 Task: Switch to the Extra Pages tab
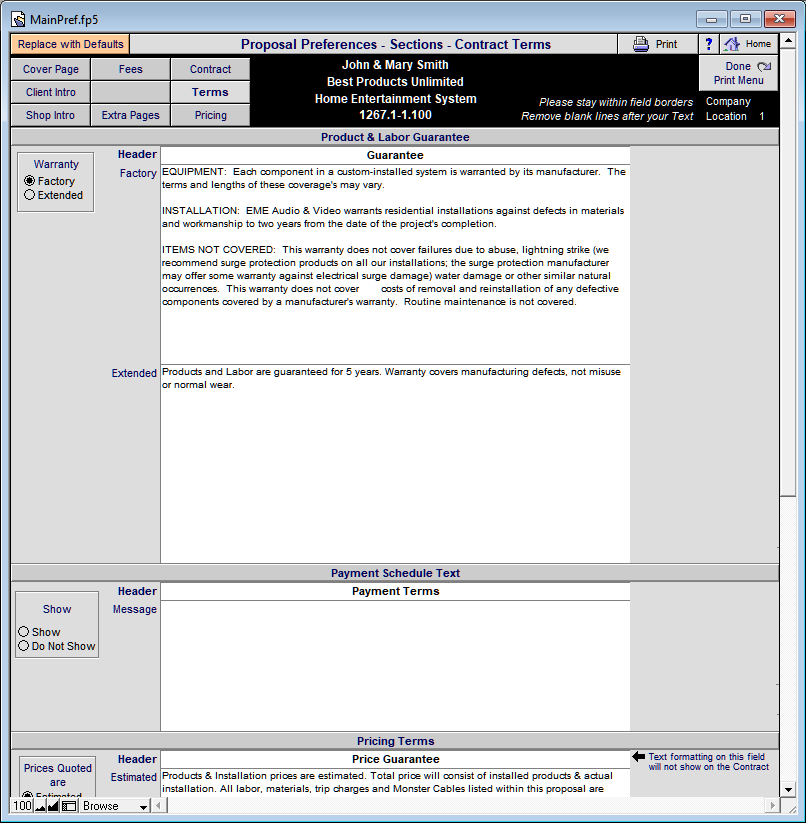[x=131, y=115]
